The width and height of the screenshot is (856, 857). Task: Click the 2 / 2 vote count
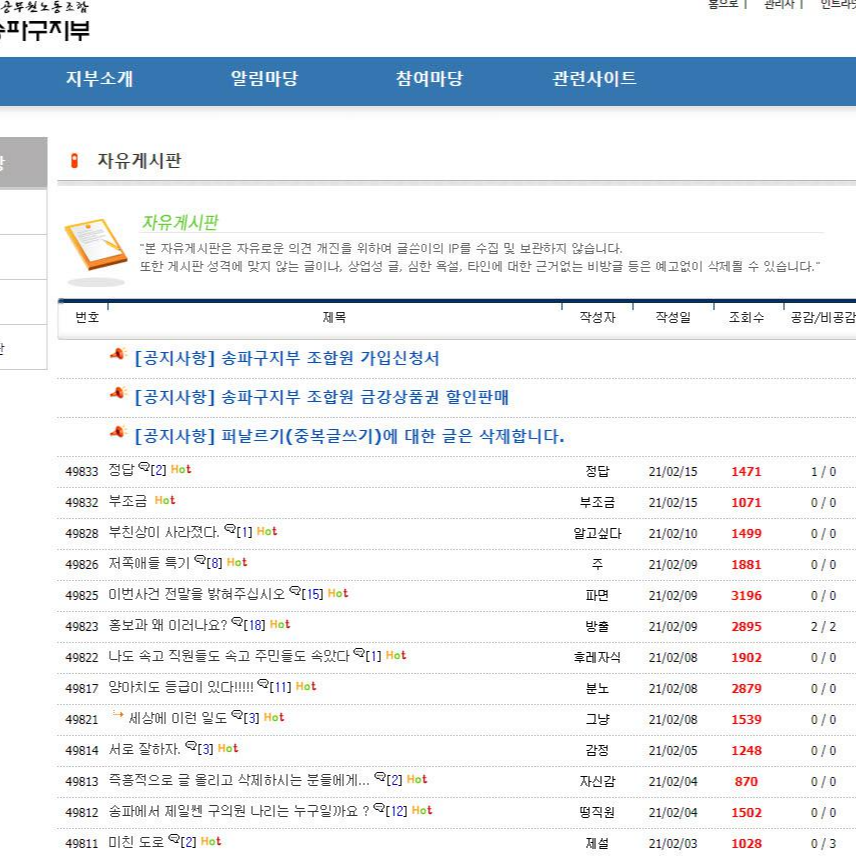click(823, 627)
